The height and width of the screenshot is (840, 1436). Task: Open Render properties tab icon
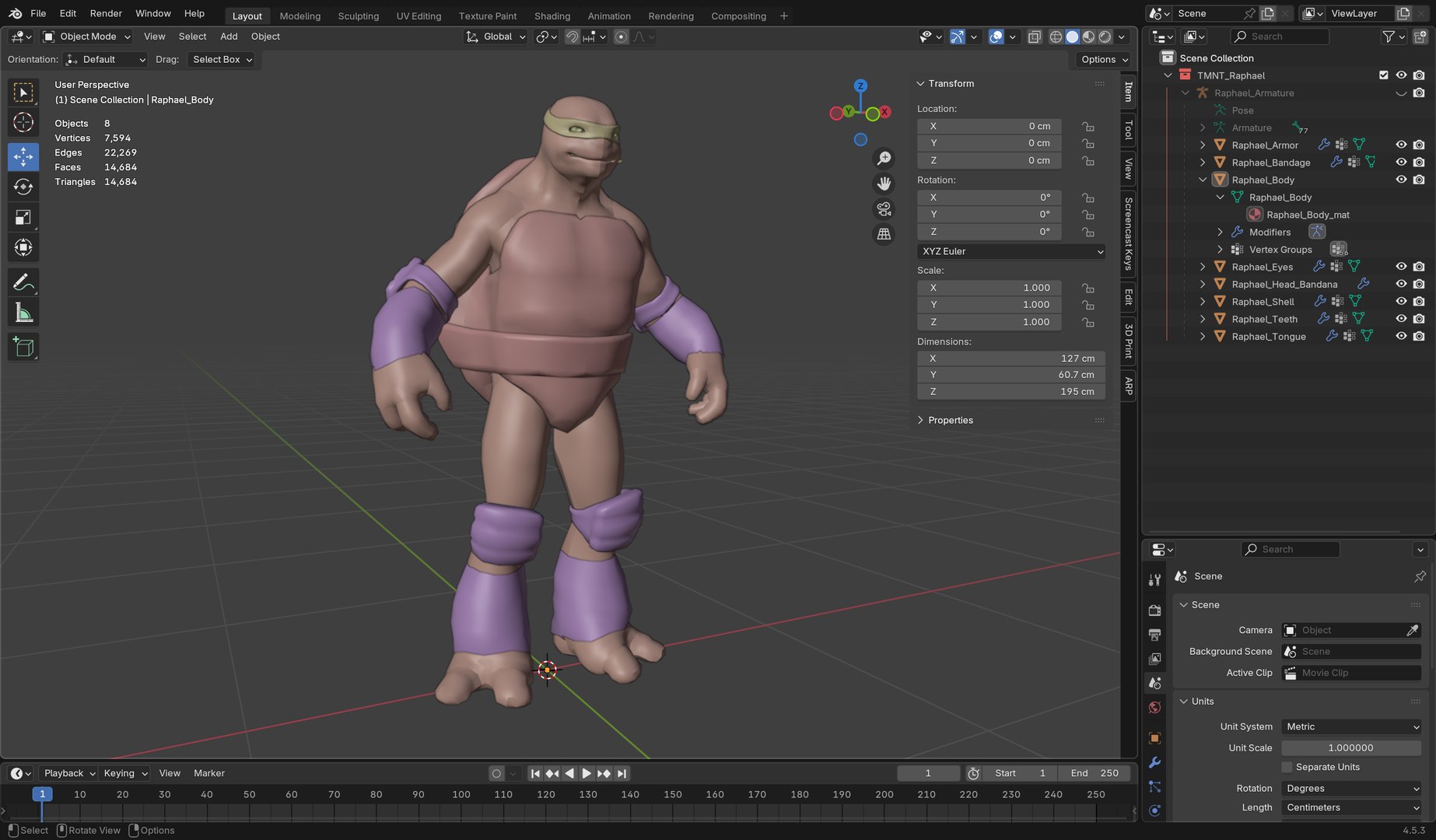coord(1154,610)
